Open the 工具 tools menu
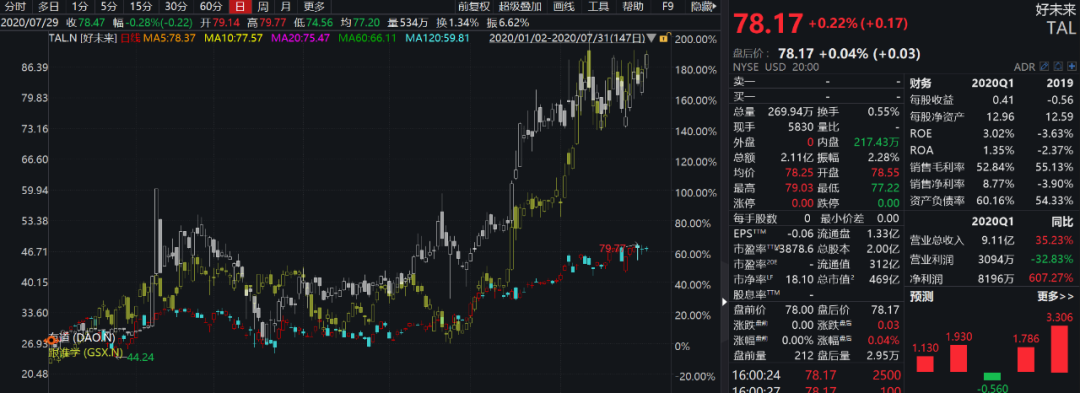1080x393 pixels. [x=598, y=7]
